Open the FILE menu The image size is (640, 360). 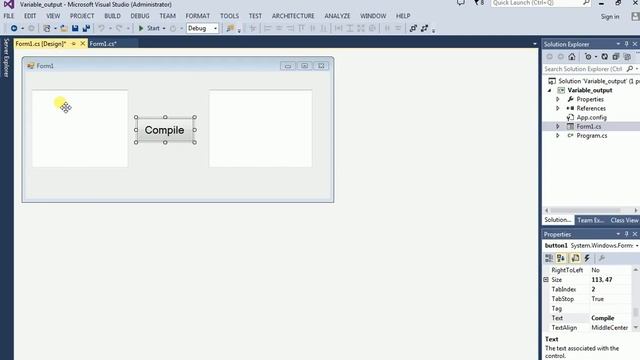pyautogui.click(x=9, y=16)
